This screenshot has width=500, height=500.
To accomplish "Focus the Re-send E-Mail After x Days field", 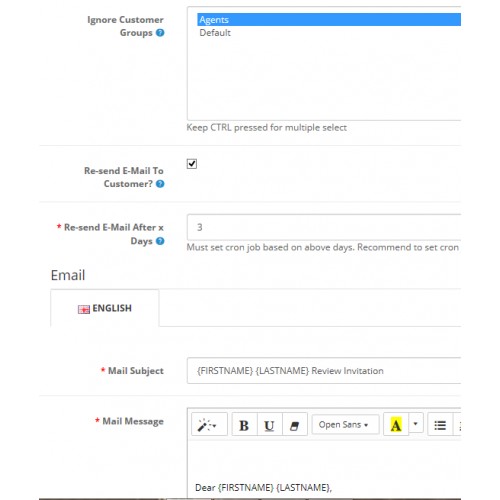I will point(324,227).
